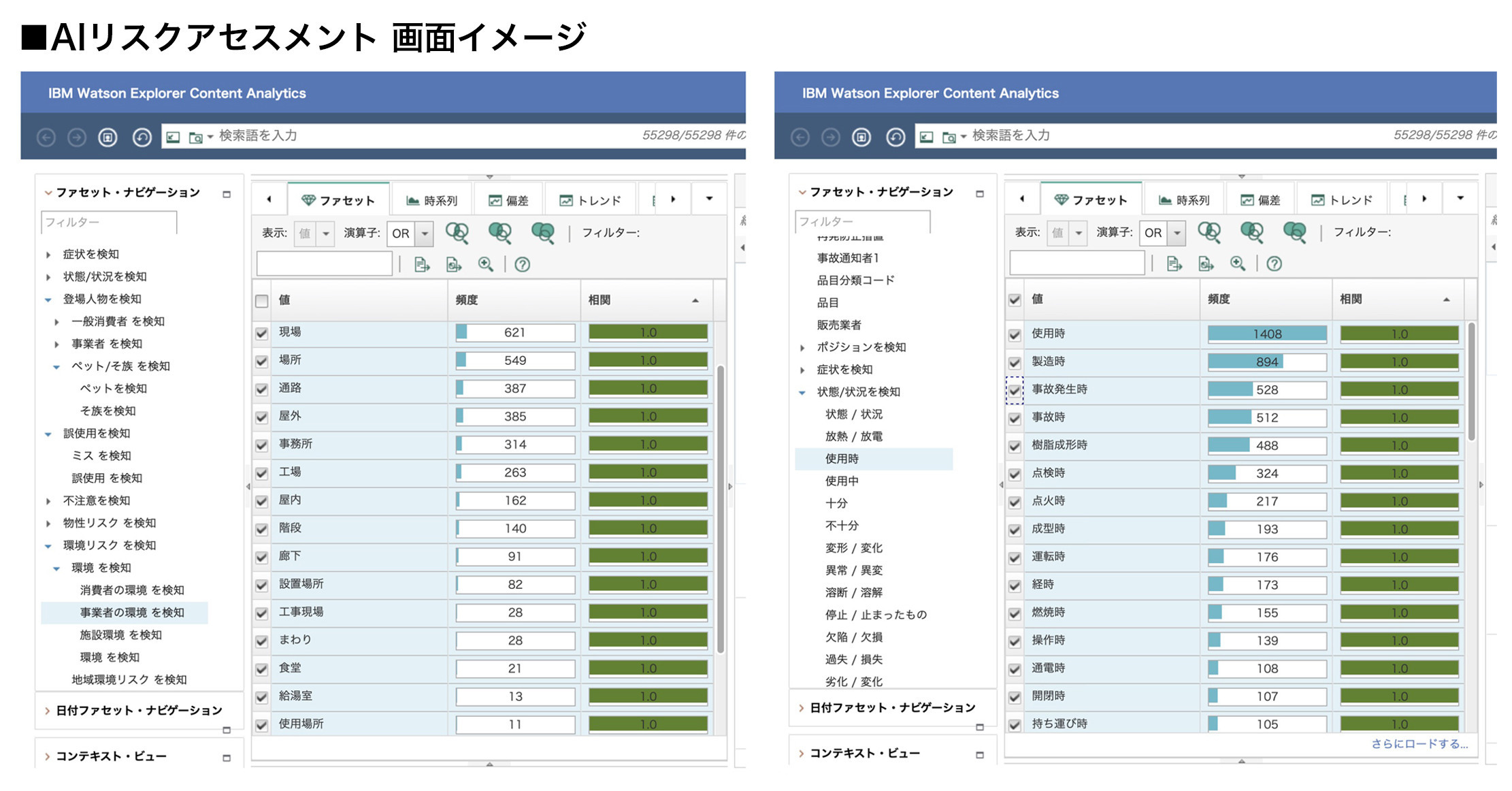Screen dimensions: 1512x791
Task: Expand the 症状を検知 tree node in left navigation
Action: (x=48, y=255)
